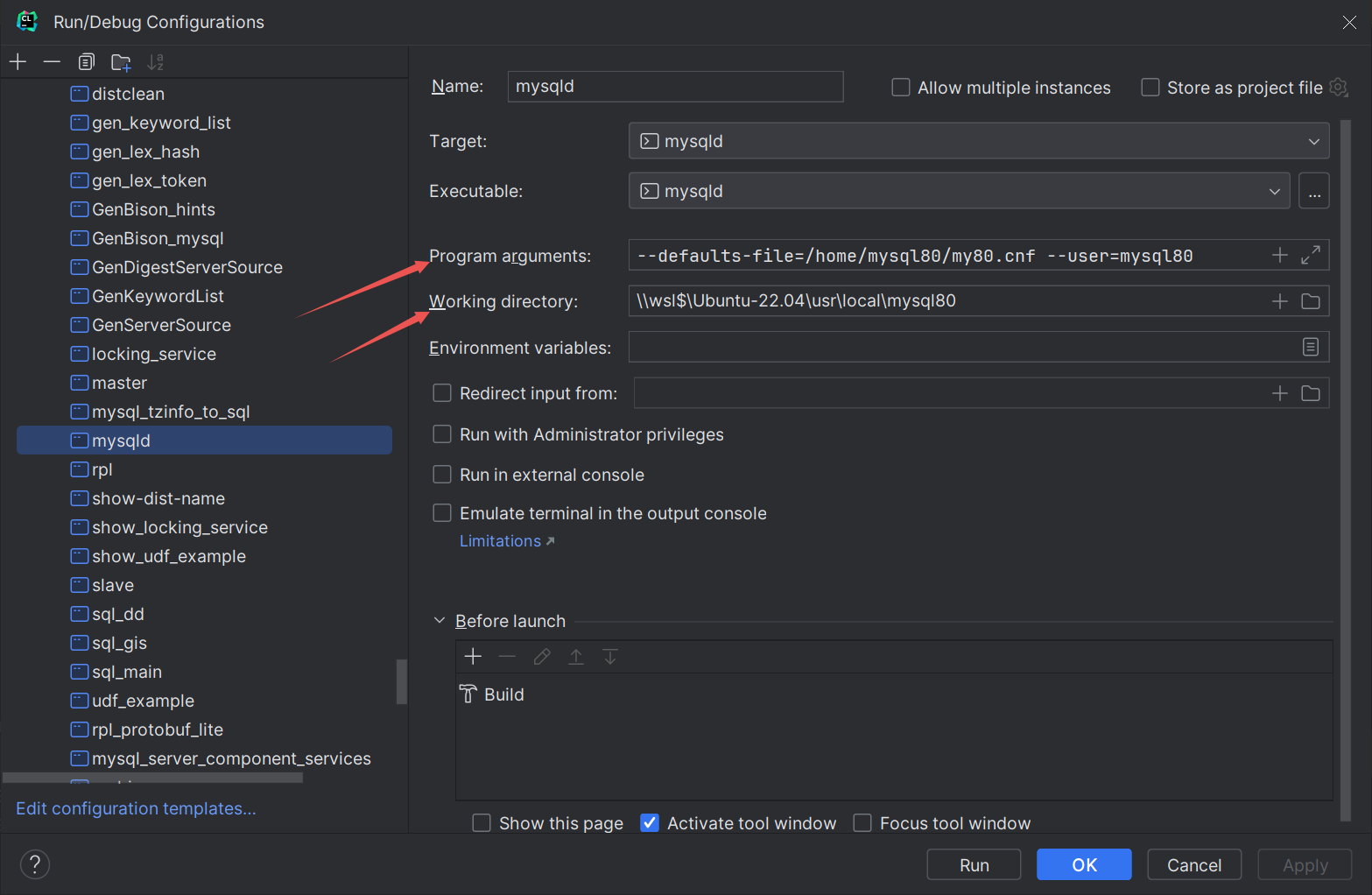
Task: Browse for executable with ellipsis button
Action: tap(1314, 191)
